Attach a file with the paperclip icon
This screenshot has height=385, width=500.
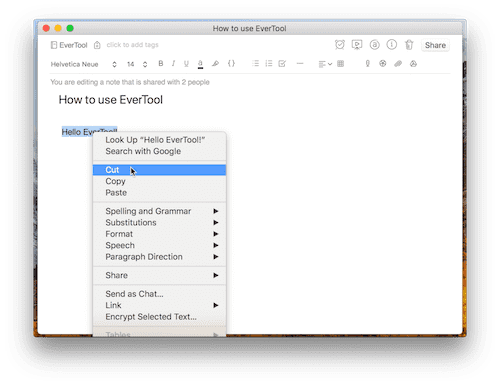tap(398, 63)
